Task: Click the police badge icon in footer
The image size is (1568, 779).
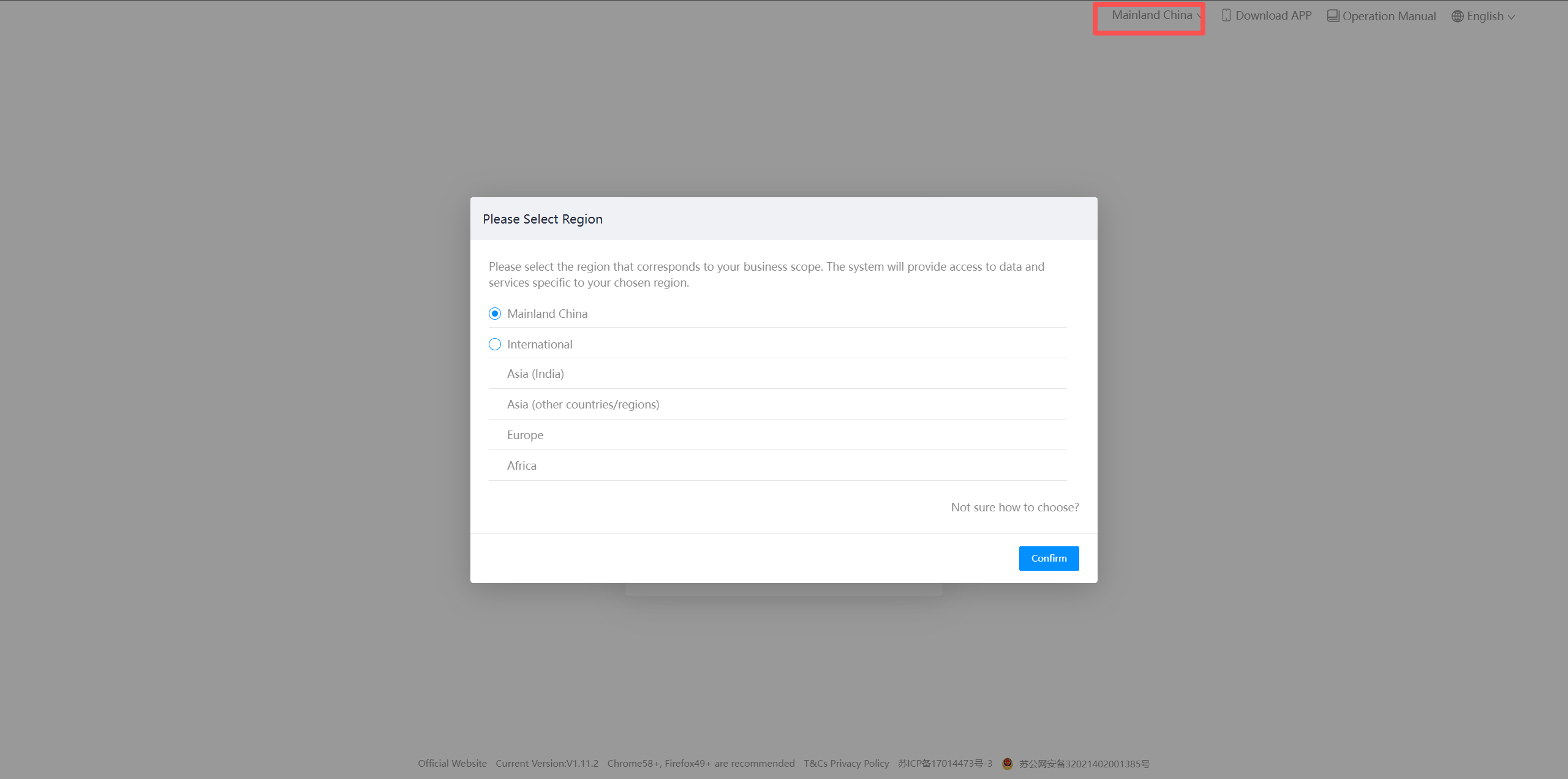Action: point(1007,763)
